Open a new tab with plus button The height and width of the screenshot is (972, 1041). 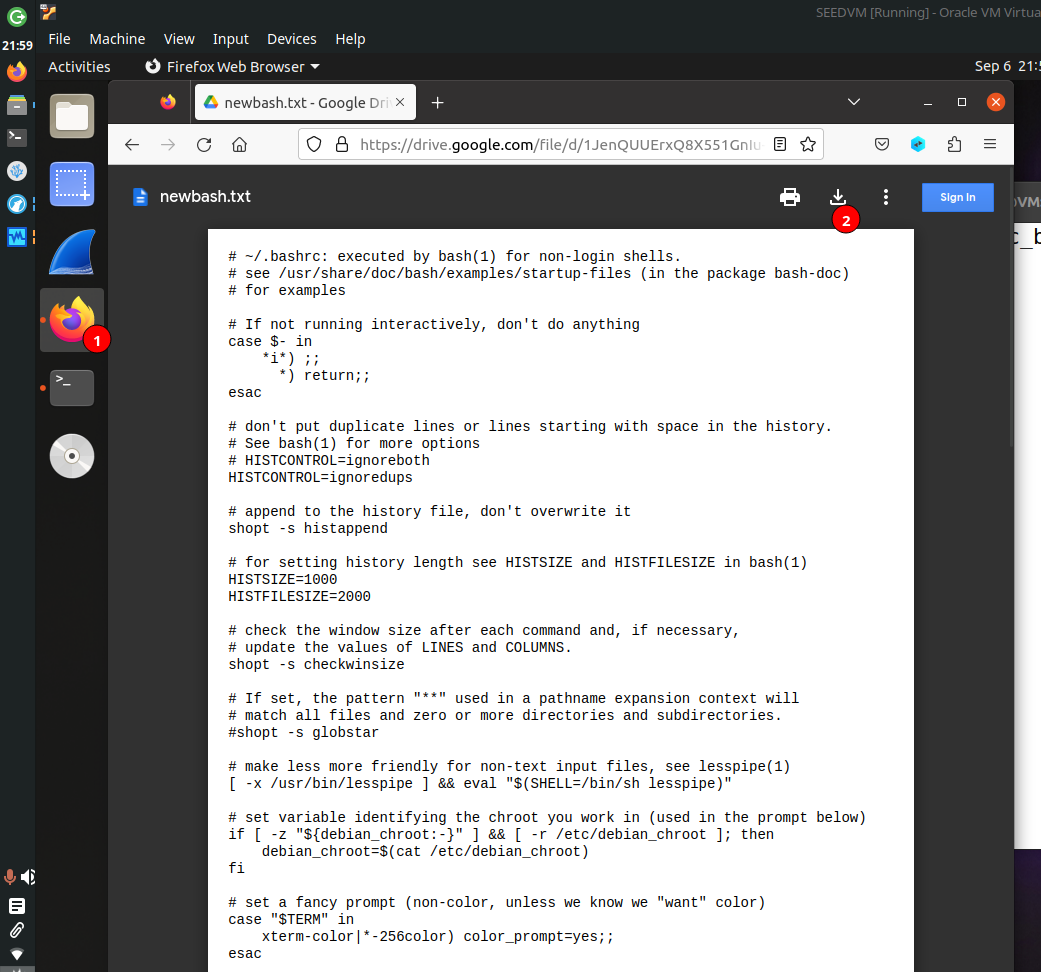[x=437, y=102]
